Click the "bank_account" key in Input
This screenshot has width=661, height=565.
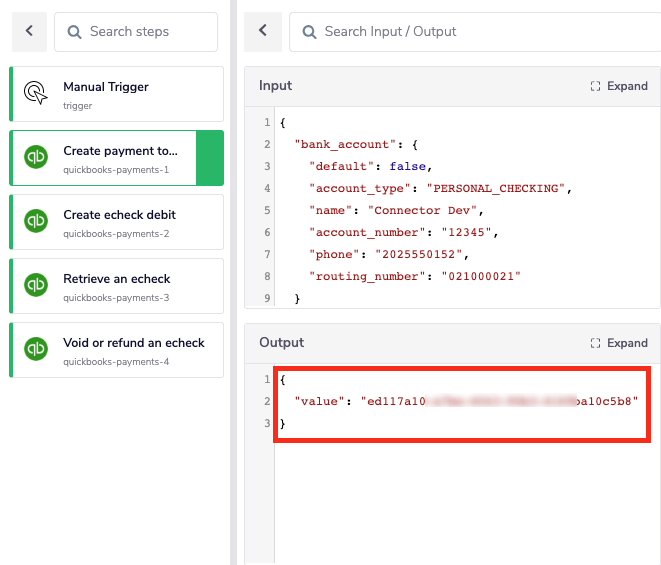click(345, 145)
